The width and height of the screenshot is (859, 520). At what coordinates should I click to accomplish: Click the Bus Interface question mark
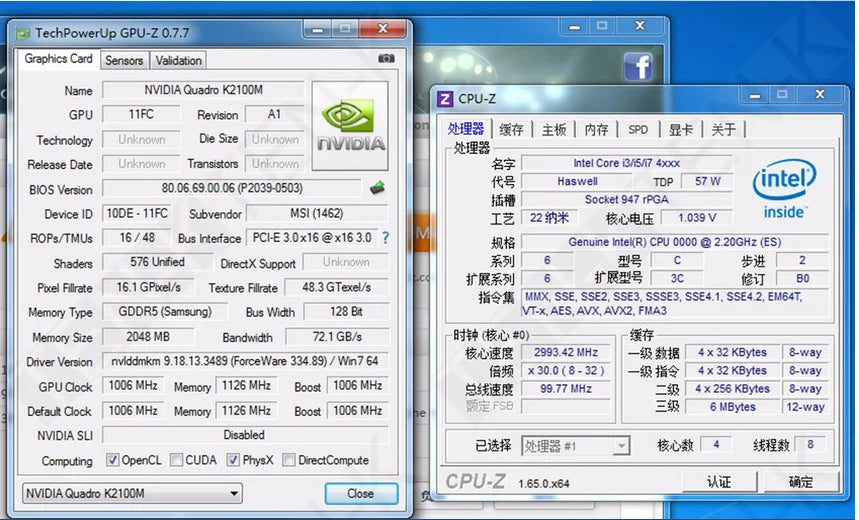[386, 237]
